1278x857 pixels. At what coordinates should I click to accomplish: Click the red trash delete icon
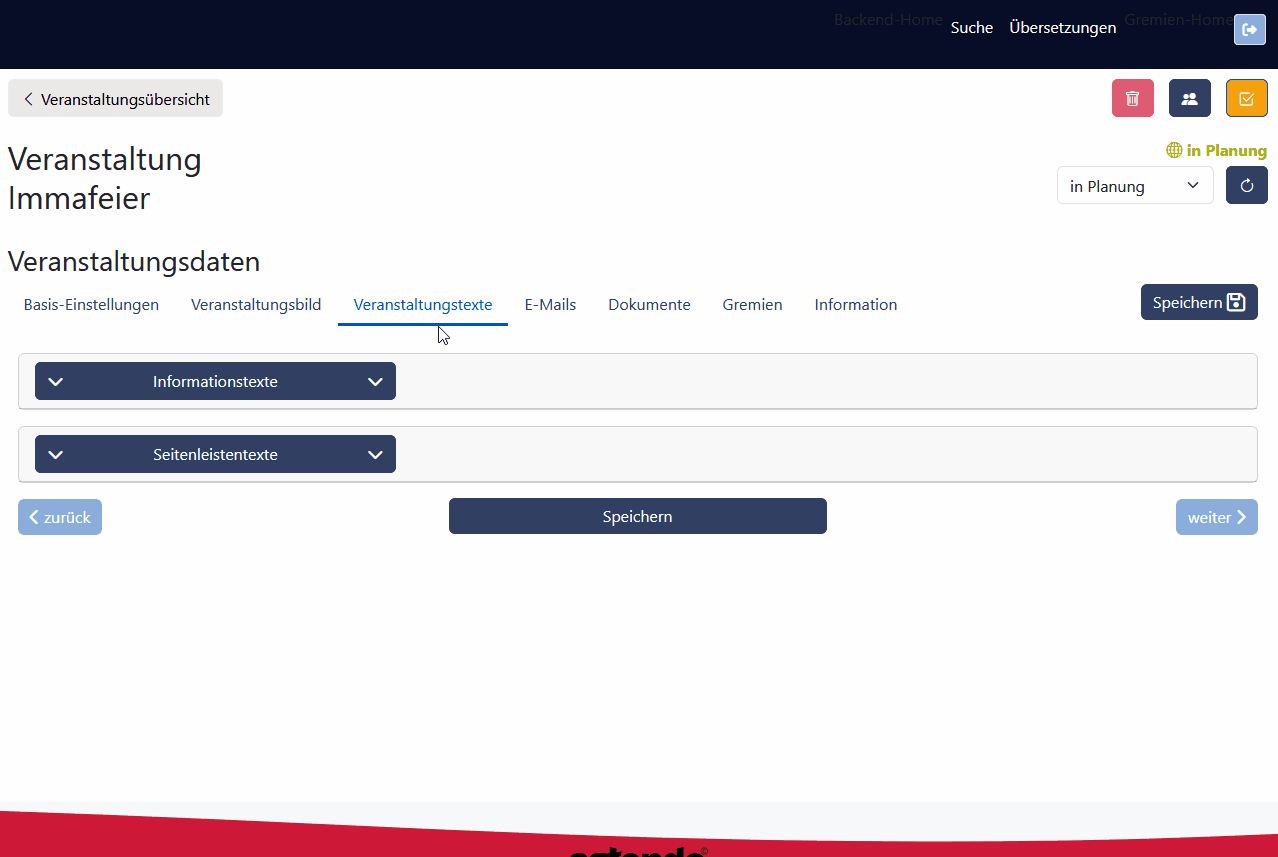(1132, 98)
